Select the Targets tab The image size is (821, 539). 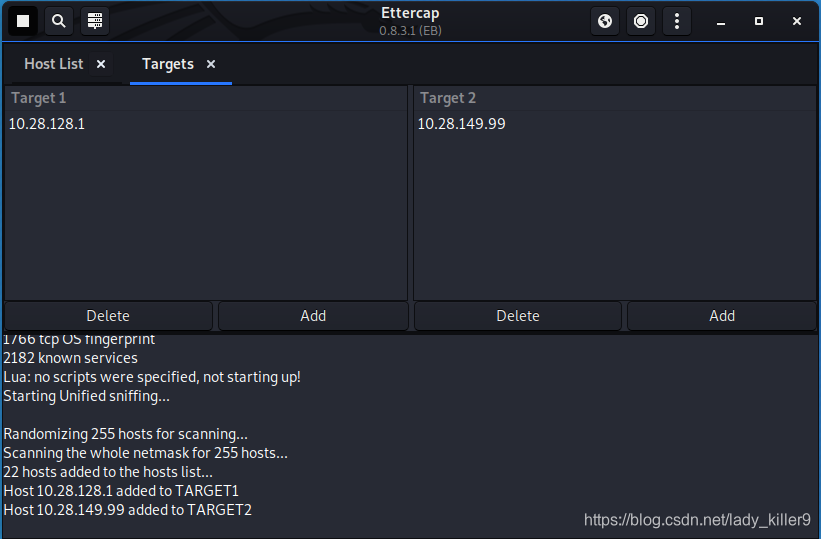pos(168,64)
